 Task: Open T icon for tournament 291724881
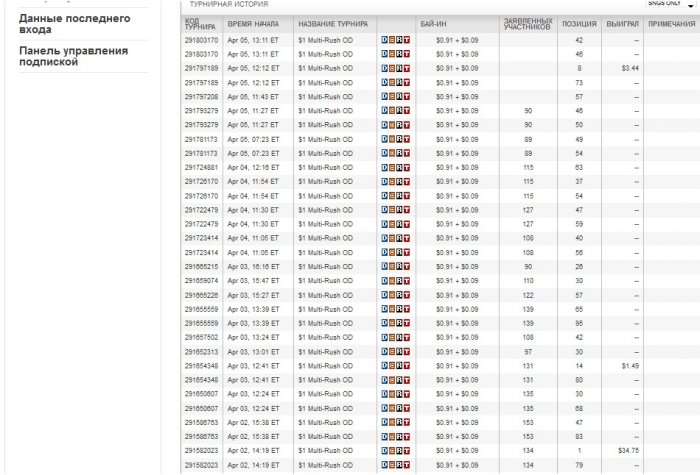407,167
